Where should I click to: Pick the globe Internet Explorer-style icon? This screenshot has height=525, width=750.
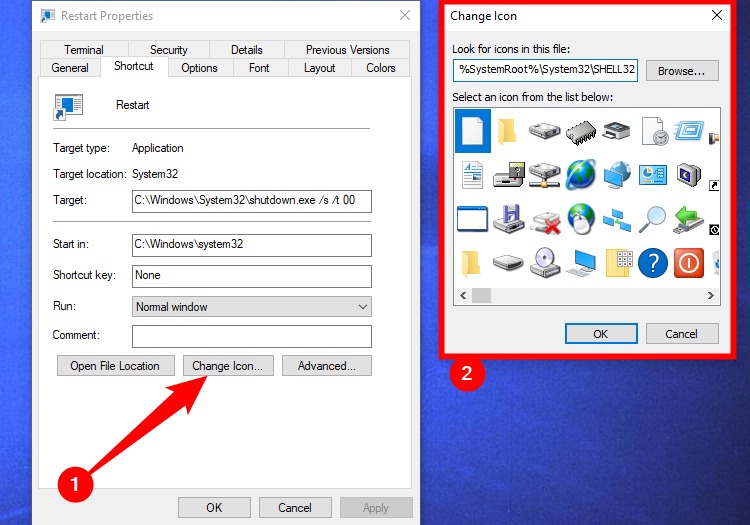click(581, 175)
